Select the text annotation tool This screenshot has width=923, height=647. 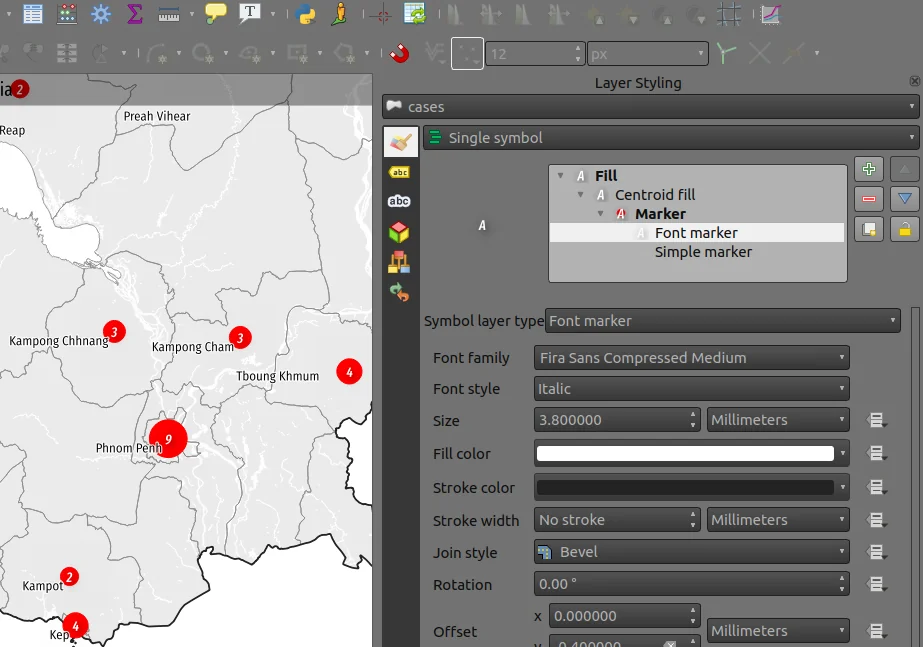tap(250, 14)
